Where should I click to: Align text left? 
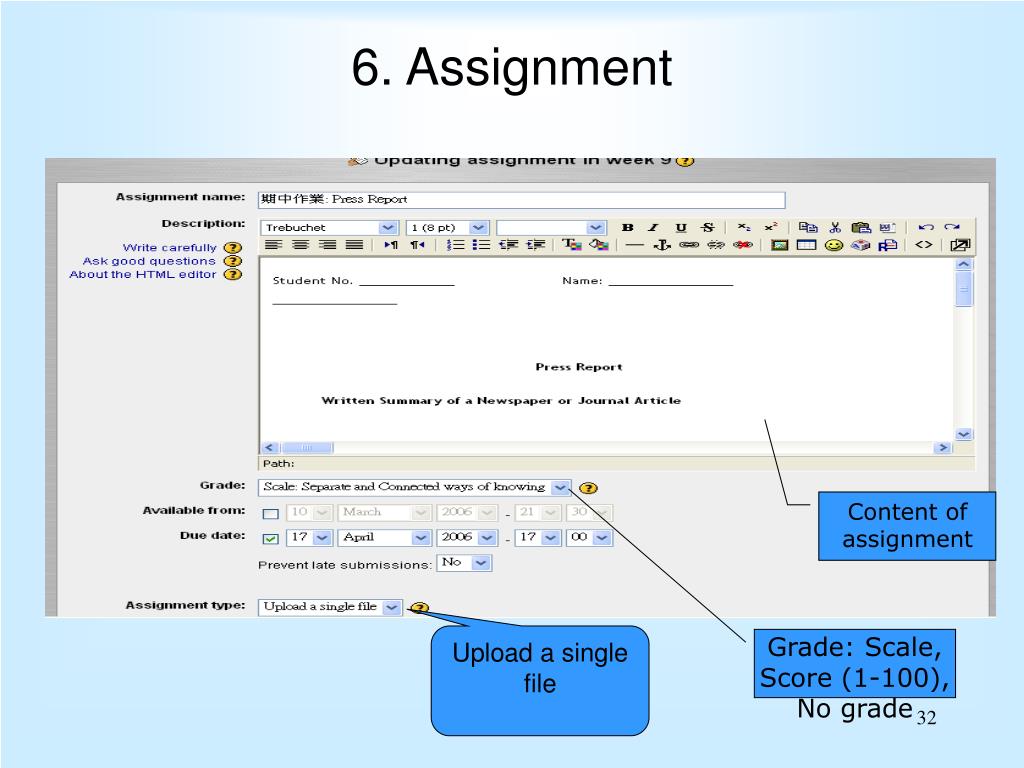274,245
